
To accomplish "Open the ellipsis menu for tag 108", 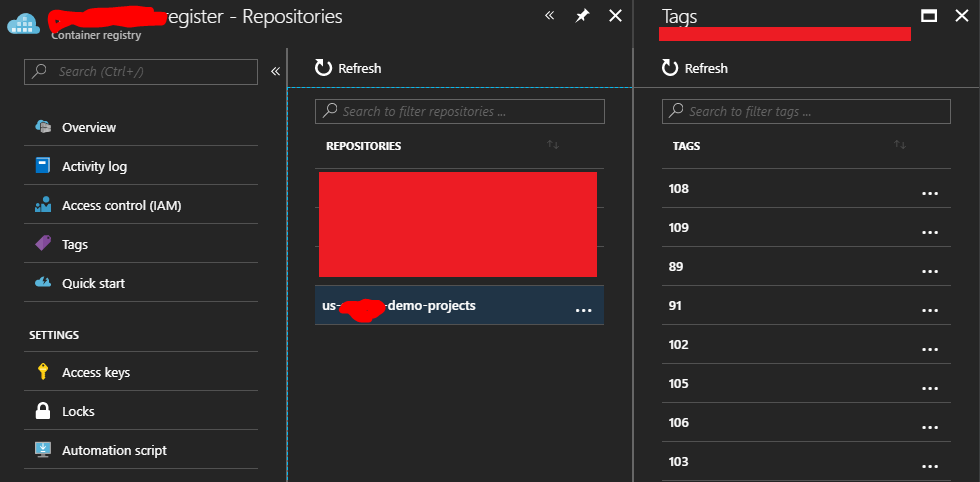I will (930, 194).
